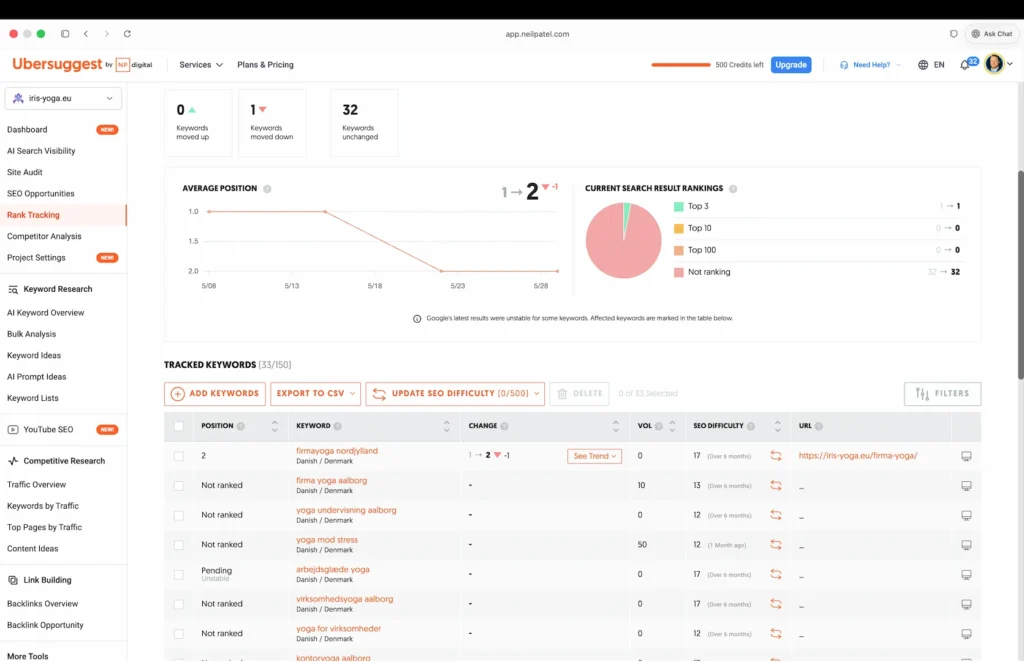
Task: Check the arbejdsglæde yoga row checkbox
Action: [x=179, y=575]
